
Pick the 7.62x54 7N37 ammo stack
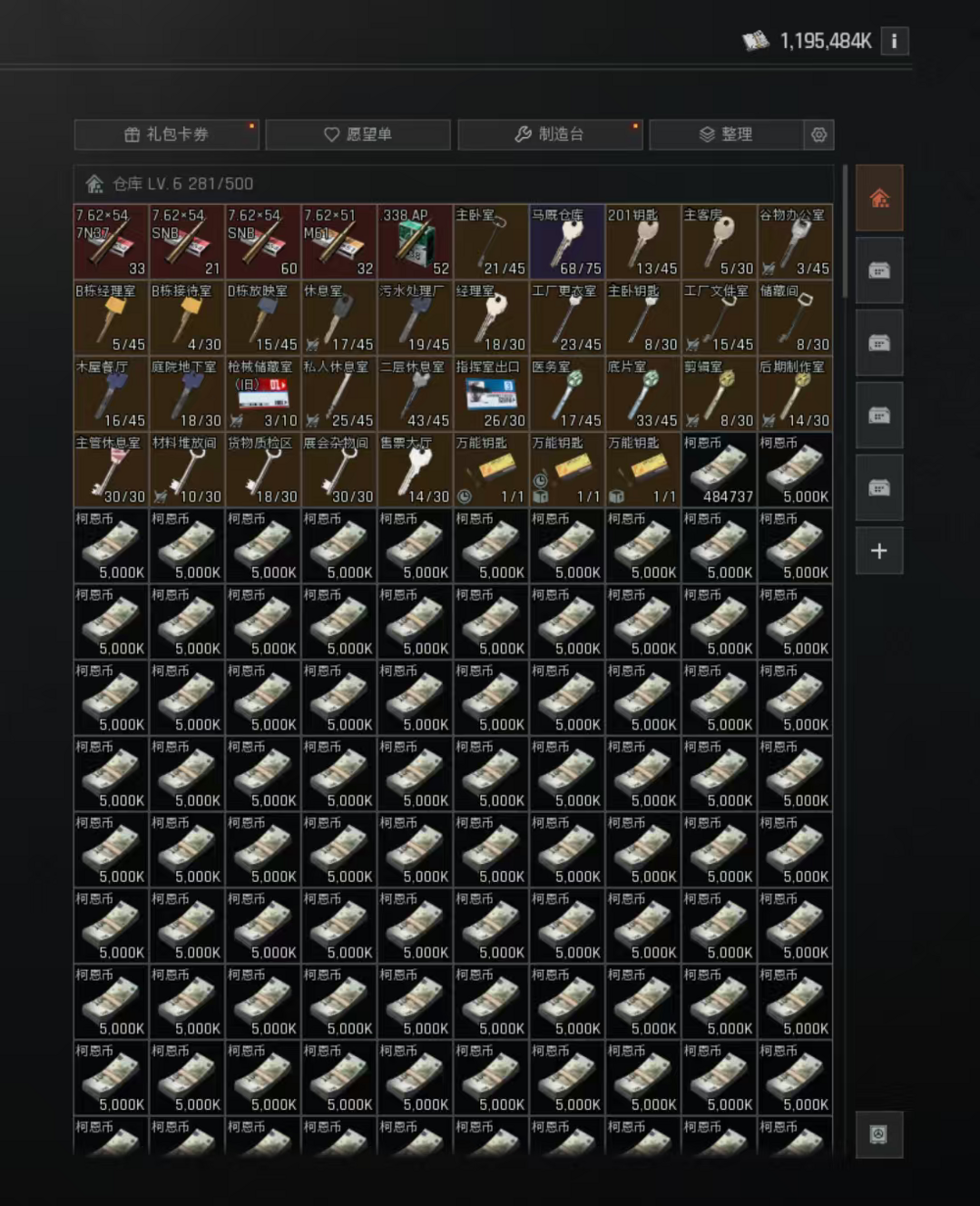coord(111,241)
